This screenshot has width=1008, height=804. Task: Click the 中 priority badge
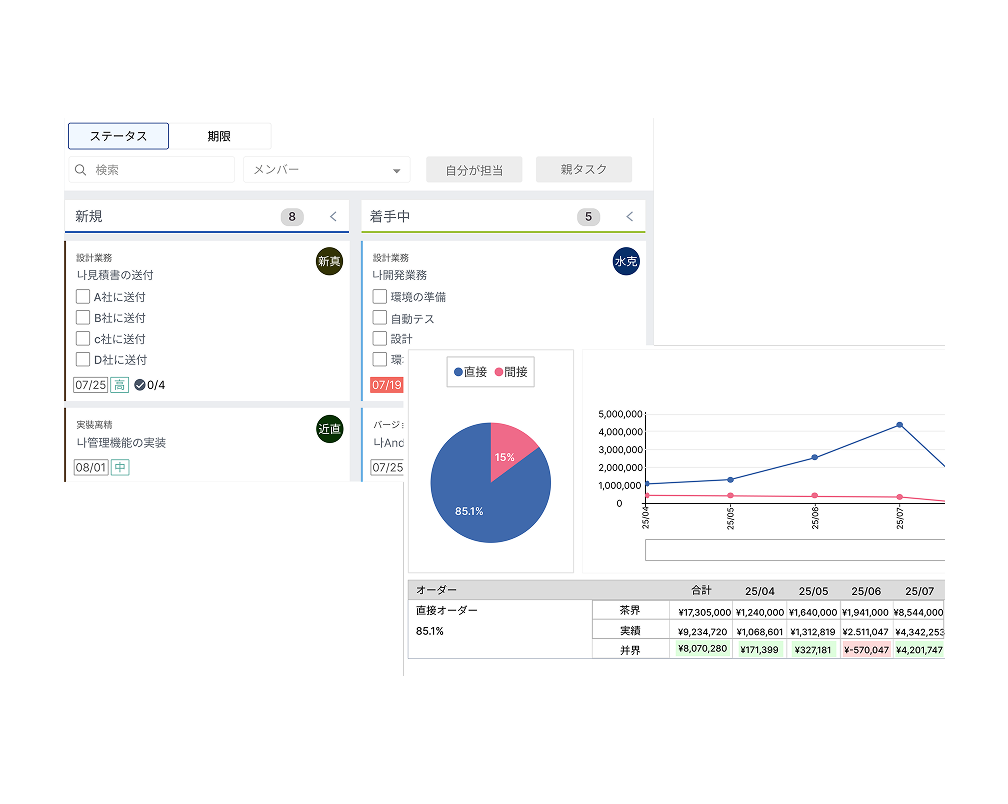pos(120,467)
